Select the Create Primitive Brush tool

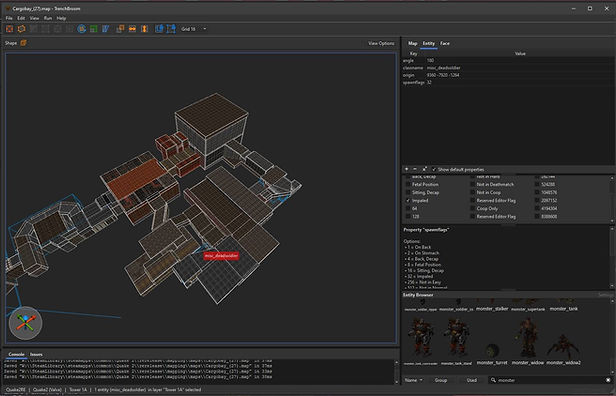[22, 29]
